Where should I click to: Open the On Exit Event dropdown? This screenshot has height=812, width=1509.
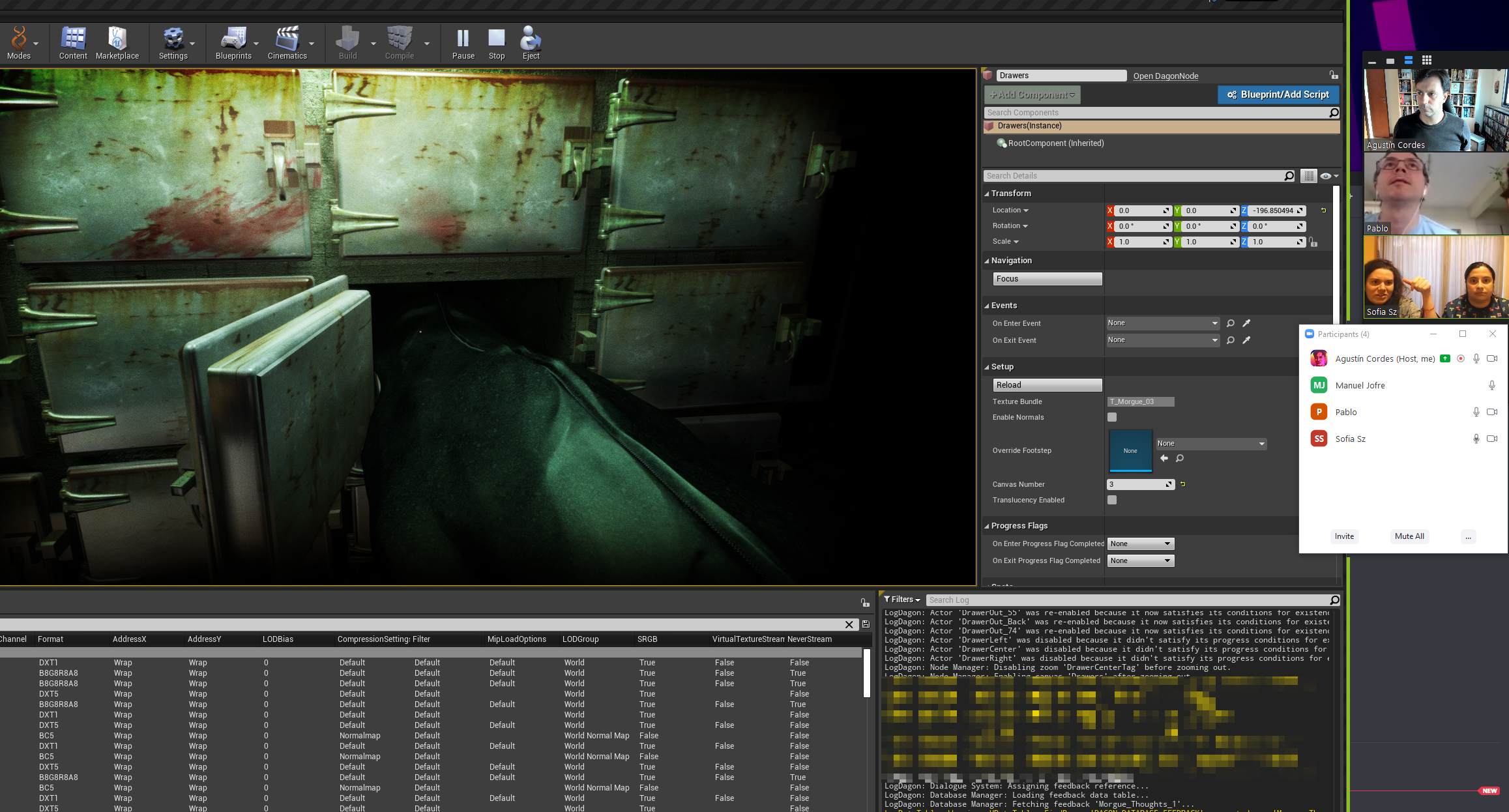tap(1163, 340)
